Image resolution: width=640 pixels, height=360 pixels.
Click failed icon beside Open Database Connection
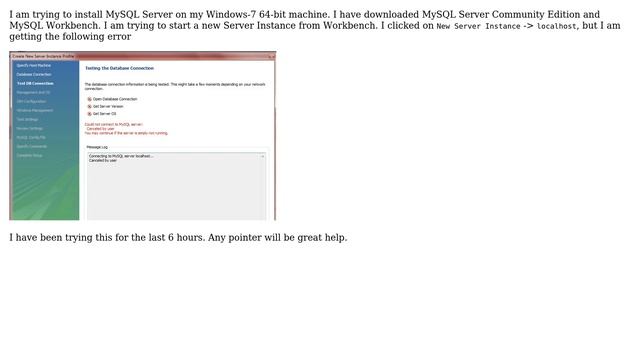click(x=89, y=99)
